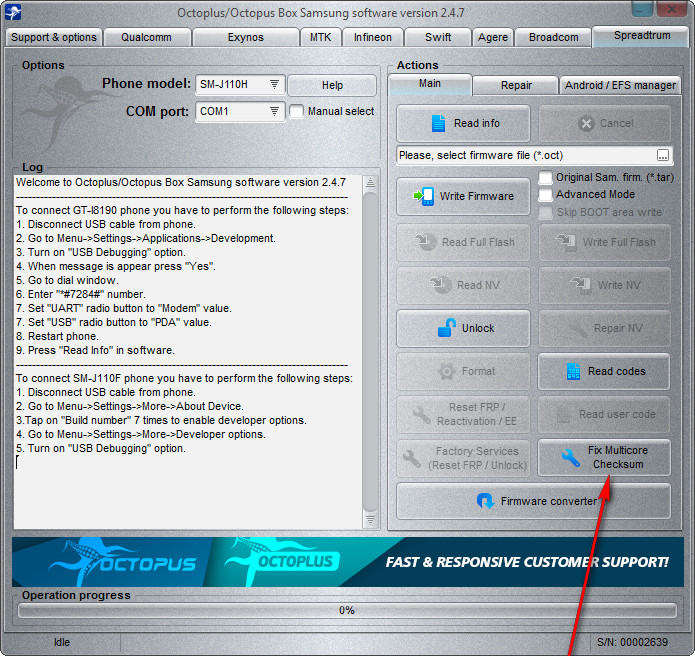695x656 pixels.
Task: Click log line '8. Restart phone.'
Action: 57,336
